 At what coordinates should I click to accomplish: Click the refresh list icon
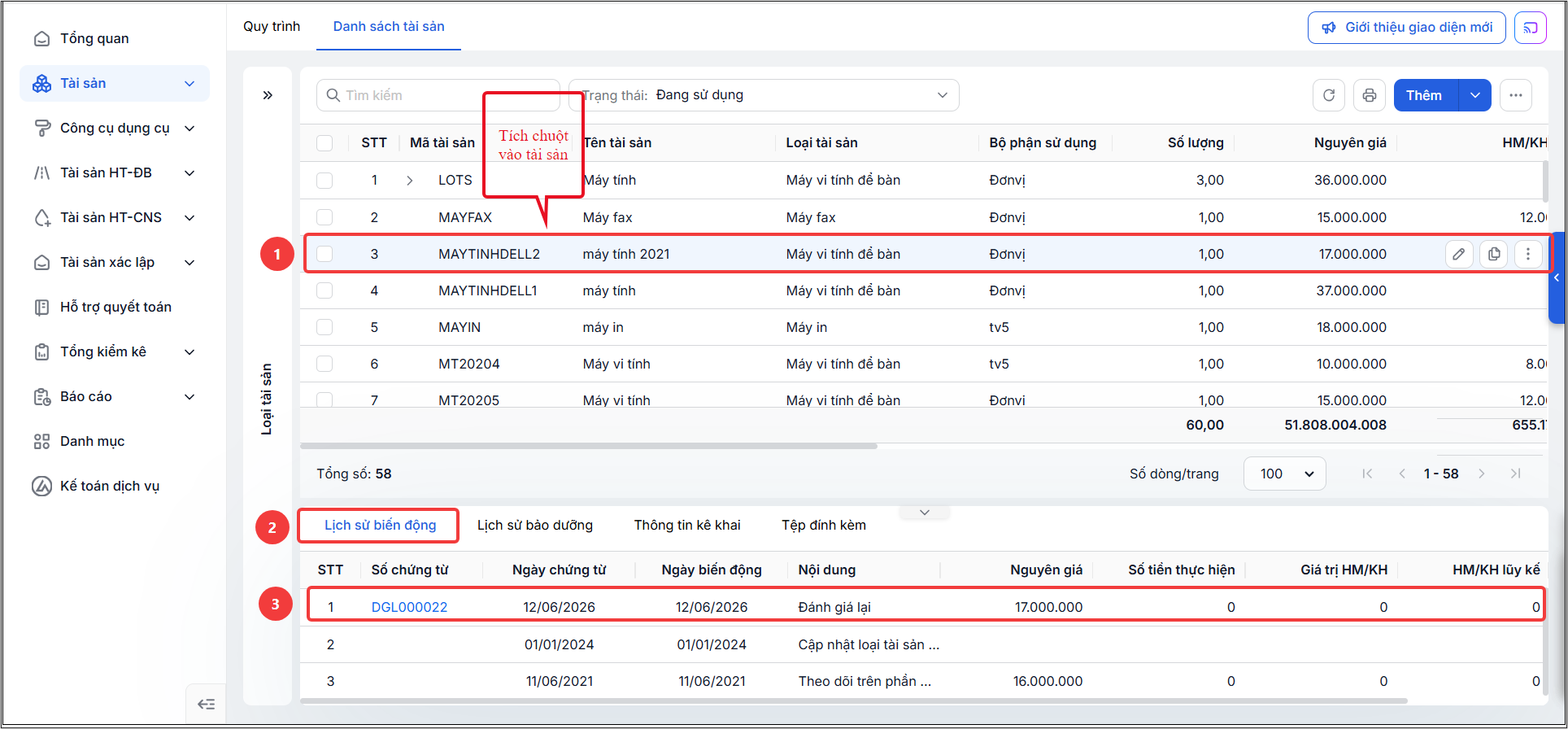click(1329, 95)
